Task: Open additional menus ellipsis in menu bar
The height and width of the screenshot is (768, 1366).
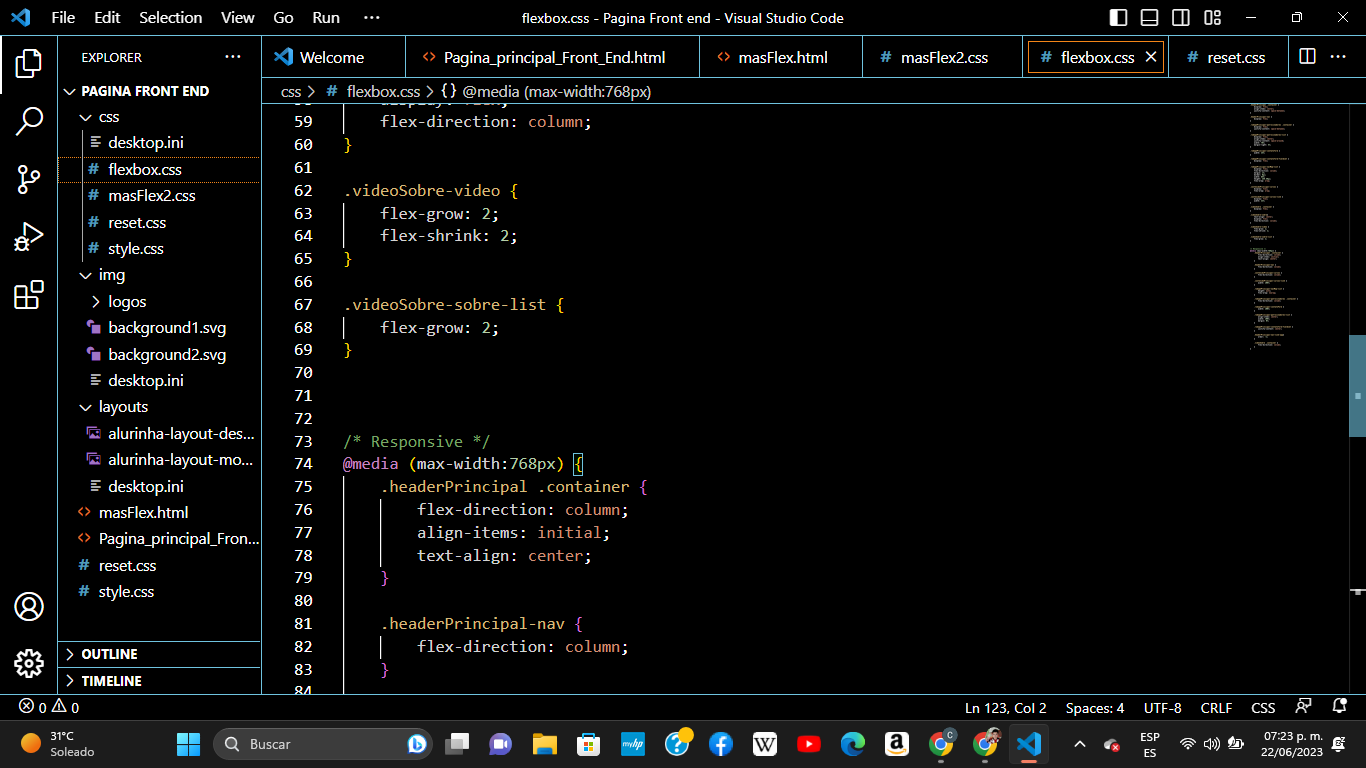Action: coord(372,18)
